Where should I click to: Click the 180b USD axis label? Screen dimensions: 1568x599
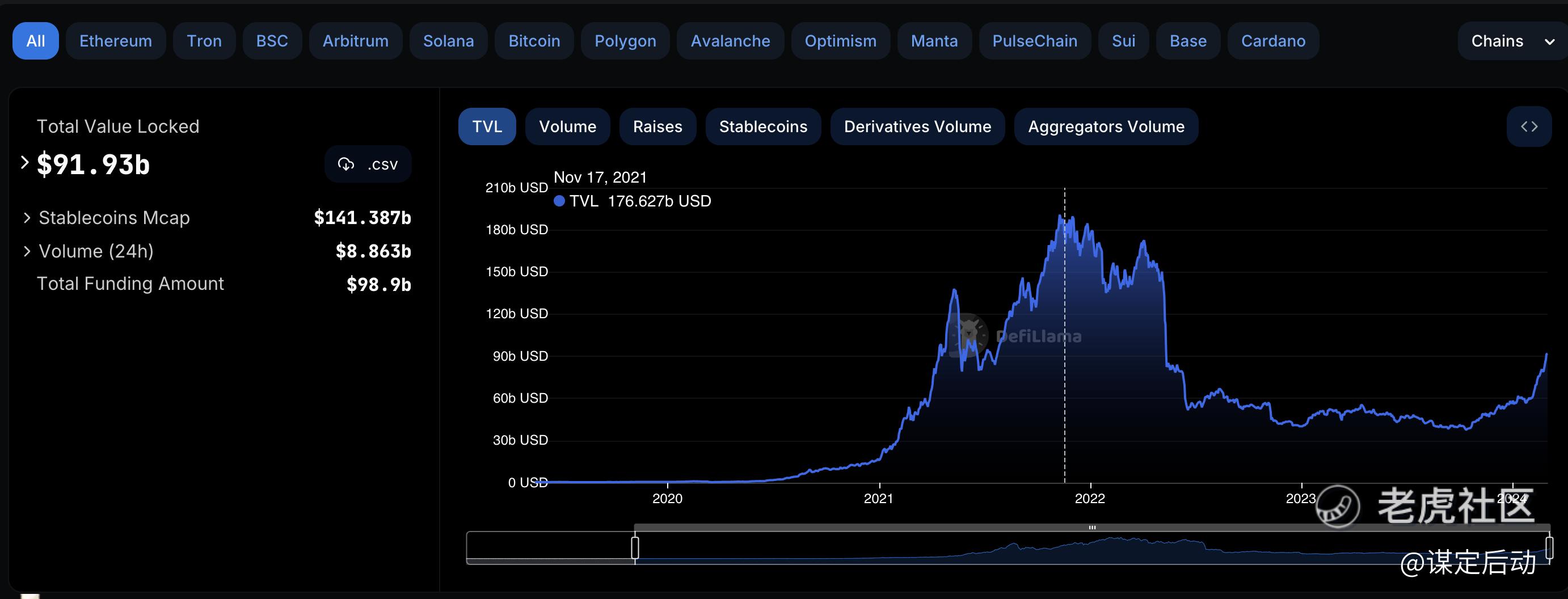click(x=517, y=230)
